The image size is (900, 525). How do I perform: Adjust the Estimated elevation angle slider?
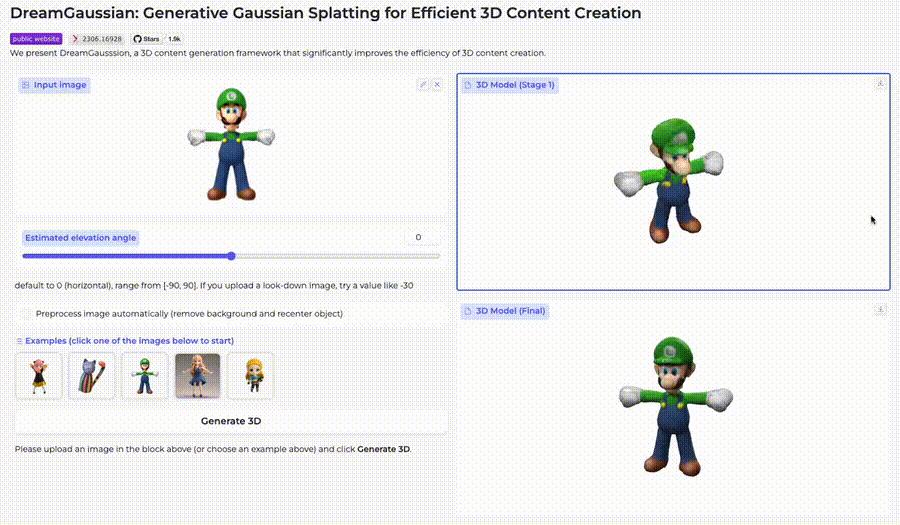231,256
